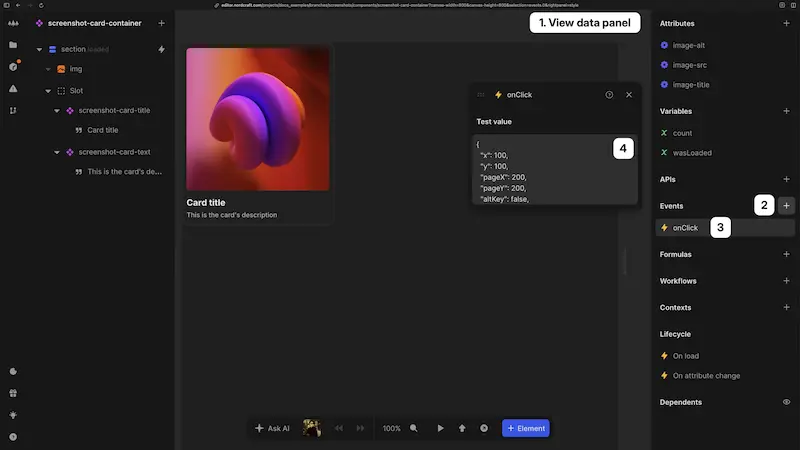The height and width of the screenshot is (450, 800).
Task: Collapse the screenshot-card-title node
Action: pyautogui.click(x=57, y=111)
